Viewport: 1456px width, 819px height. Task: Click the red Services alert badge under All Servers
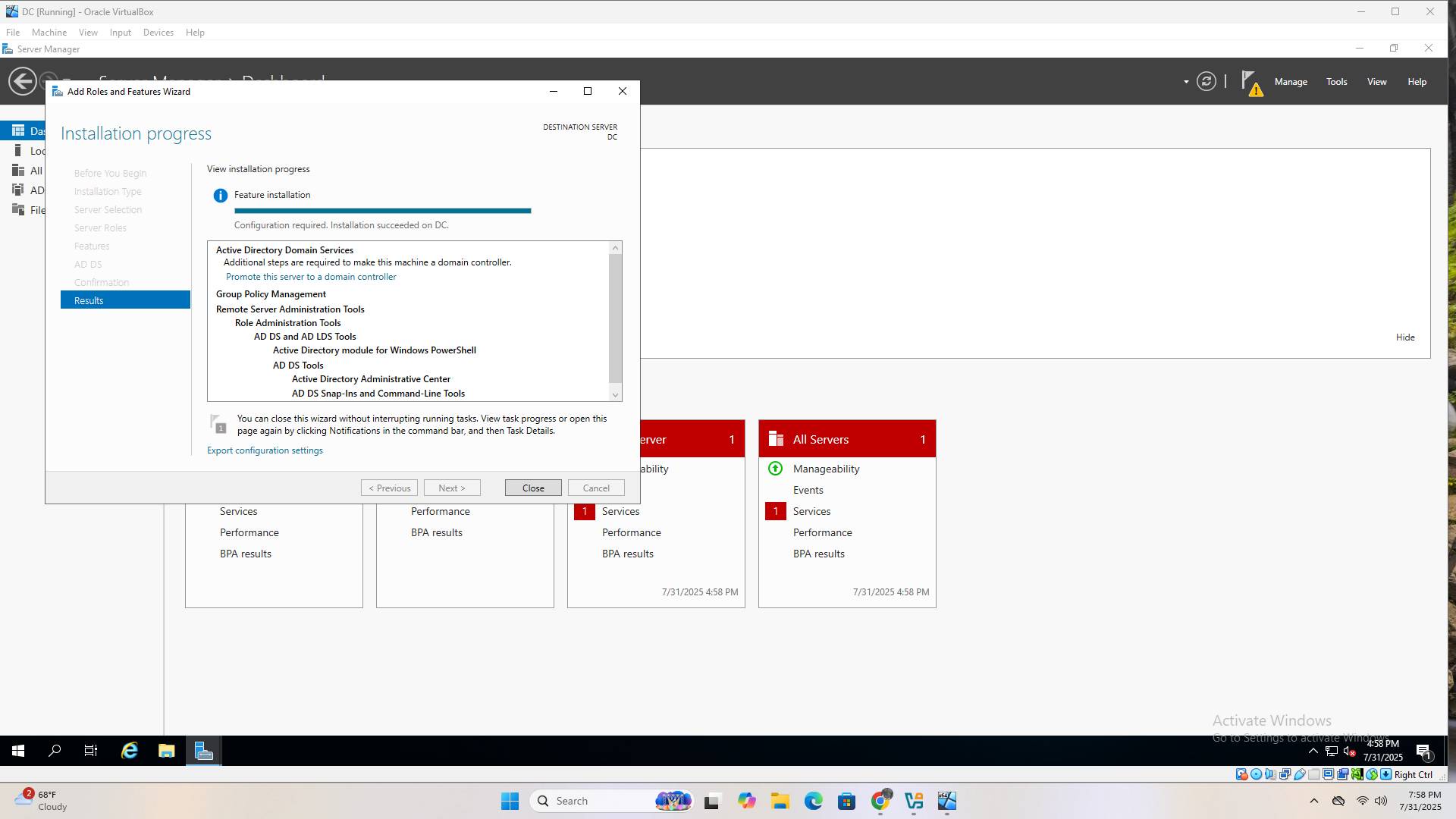(x=775, y=511)
